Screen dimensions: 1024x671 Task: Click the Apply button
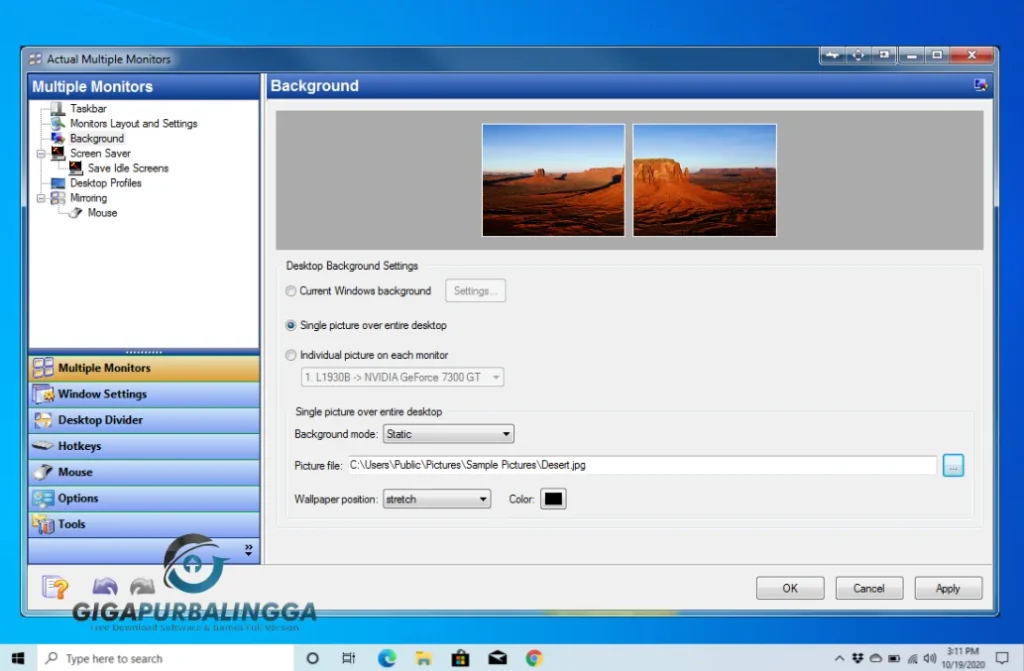coord(947,588)
